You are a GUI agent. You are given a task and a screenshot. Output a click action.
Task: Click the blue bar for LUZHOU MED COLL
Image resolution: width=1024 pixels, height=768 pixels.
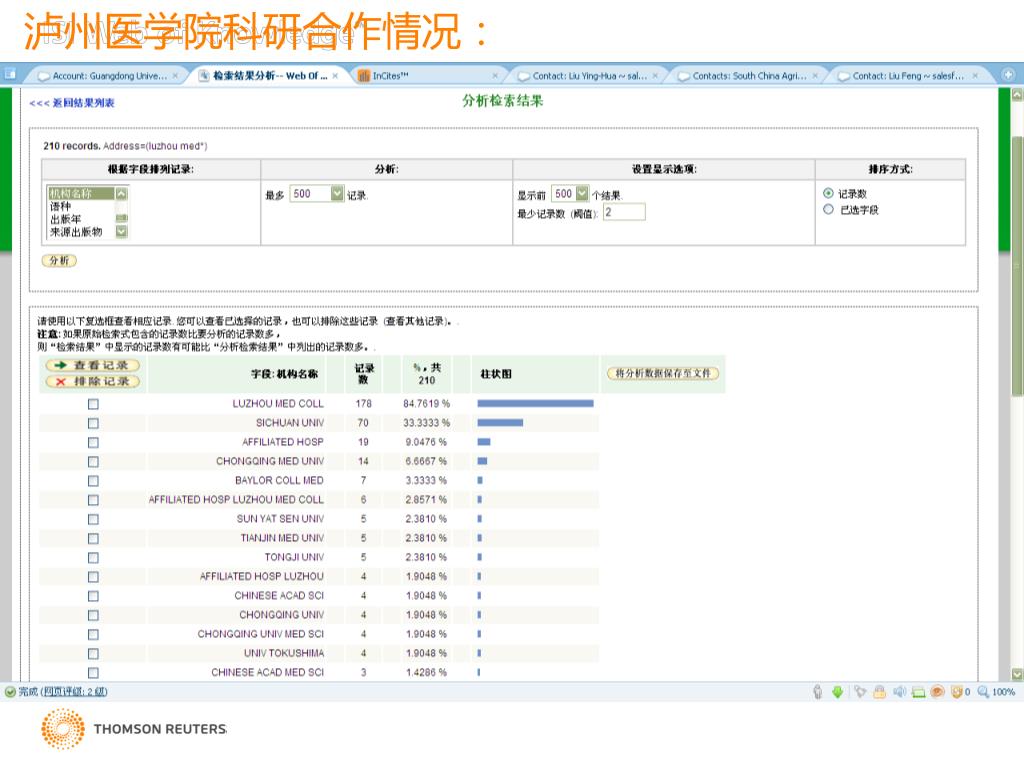click(x=536, y=404)
